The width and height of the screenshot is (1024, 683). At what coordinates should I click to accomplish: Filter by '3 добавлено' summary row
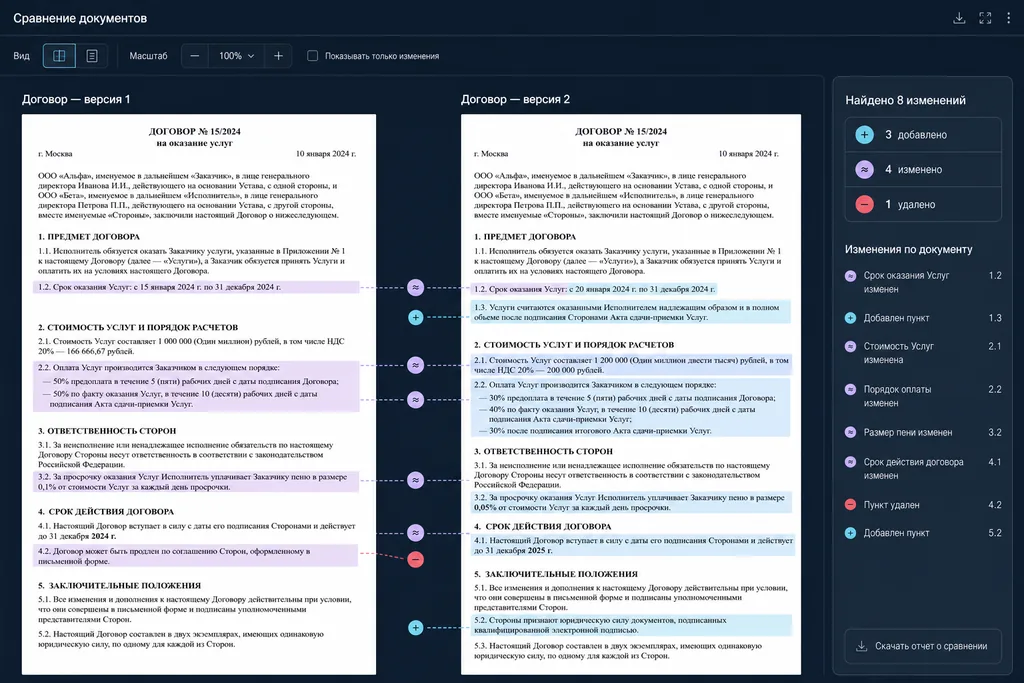(x=923, y=135)
